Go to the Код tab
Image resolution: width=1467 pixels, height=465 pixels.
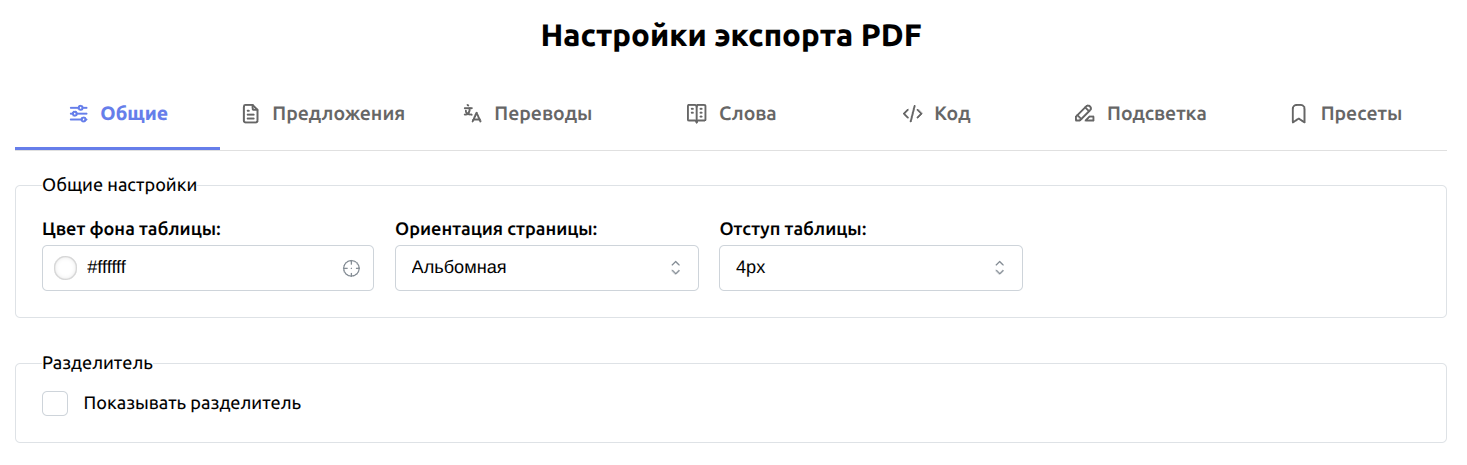[x=952, y=114]
